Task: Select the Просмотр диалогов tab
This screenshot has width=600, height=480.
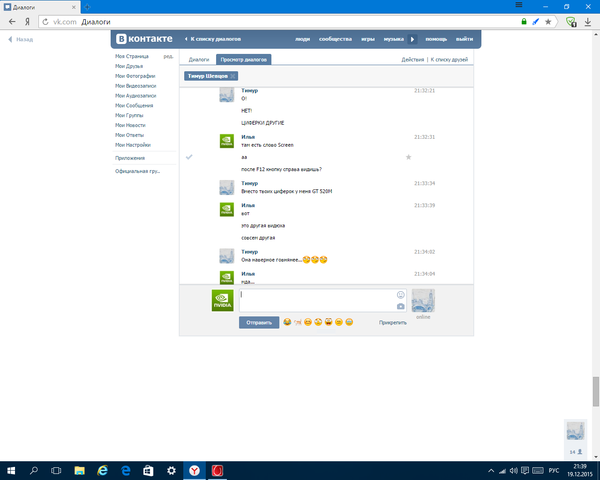Action: 244,60
